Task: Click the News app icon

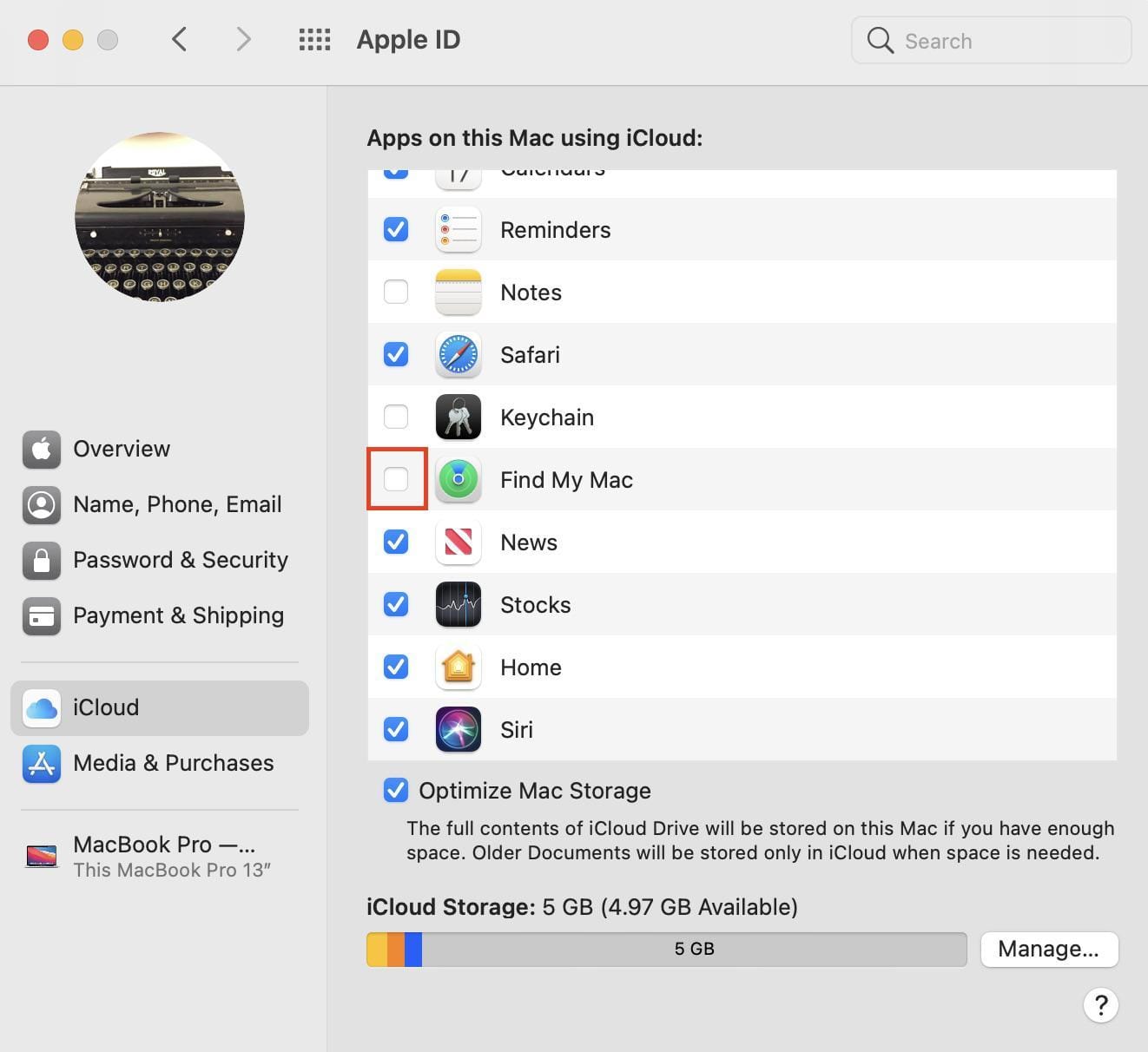Action: [x=459, y=542]
